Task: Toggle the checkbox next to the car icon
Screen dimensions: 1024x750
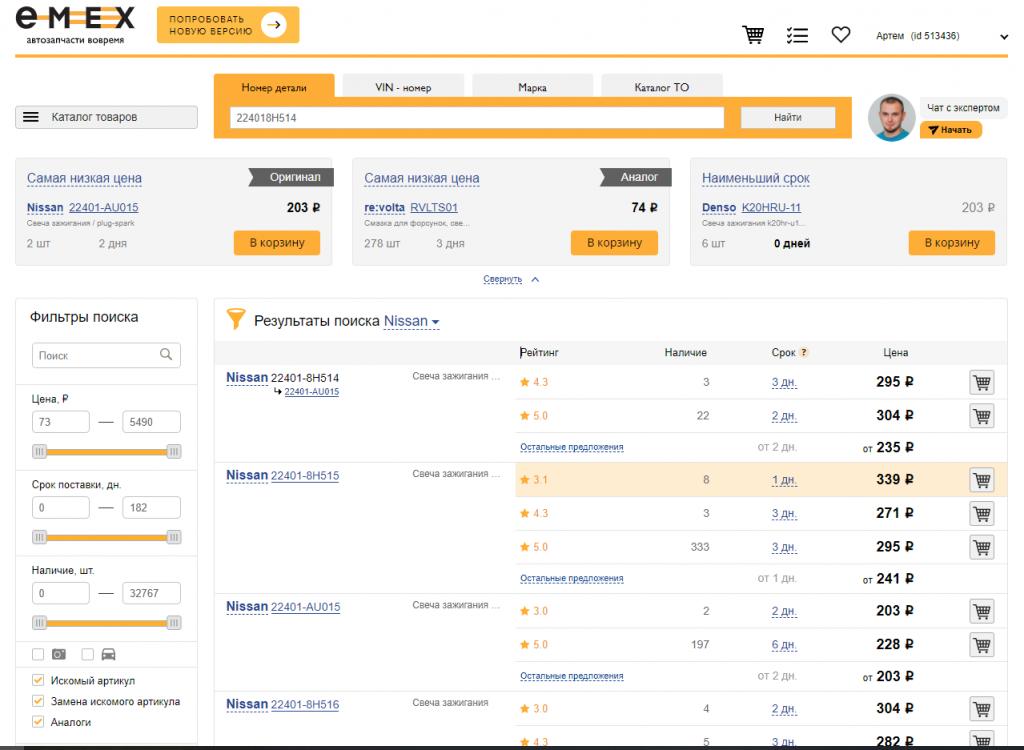Action: (88, 654)
